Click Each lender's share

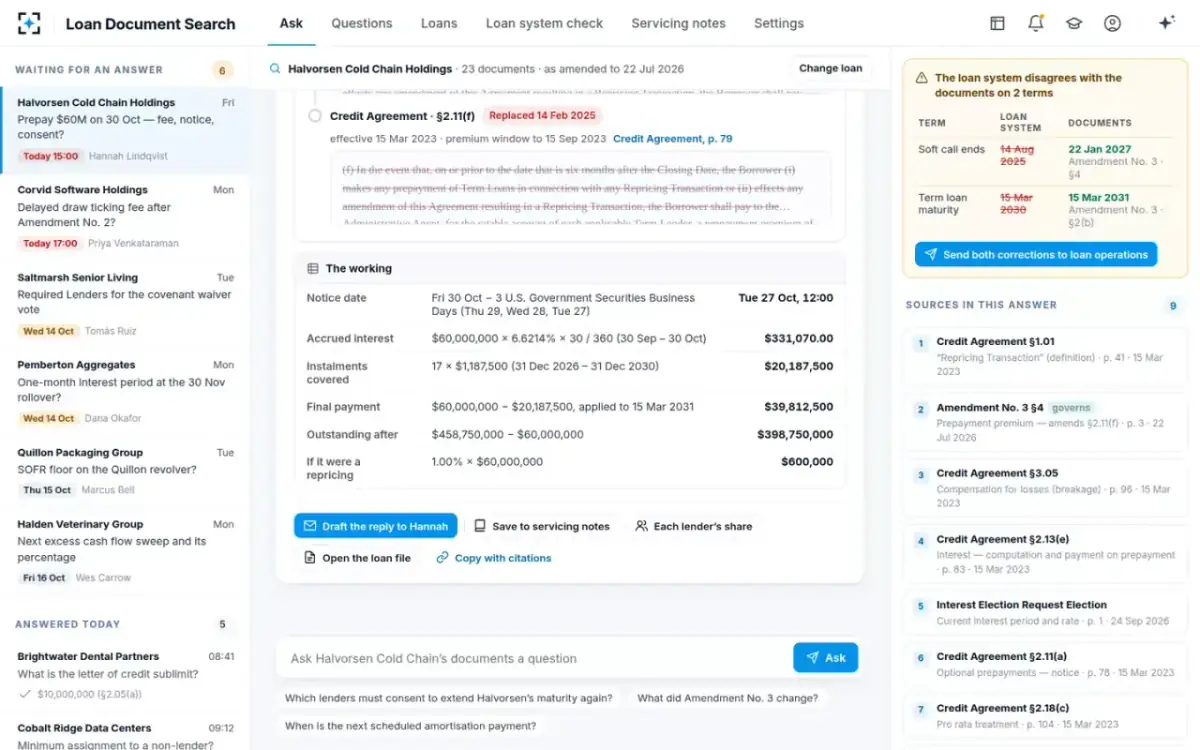[x=694, y=526]
